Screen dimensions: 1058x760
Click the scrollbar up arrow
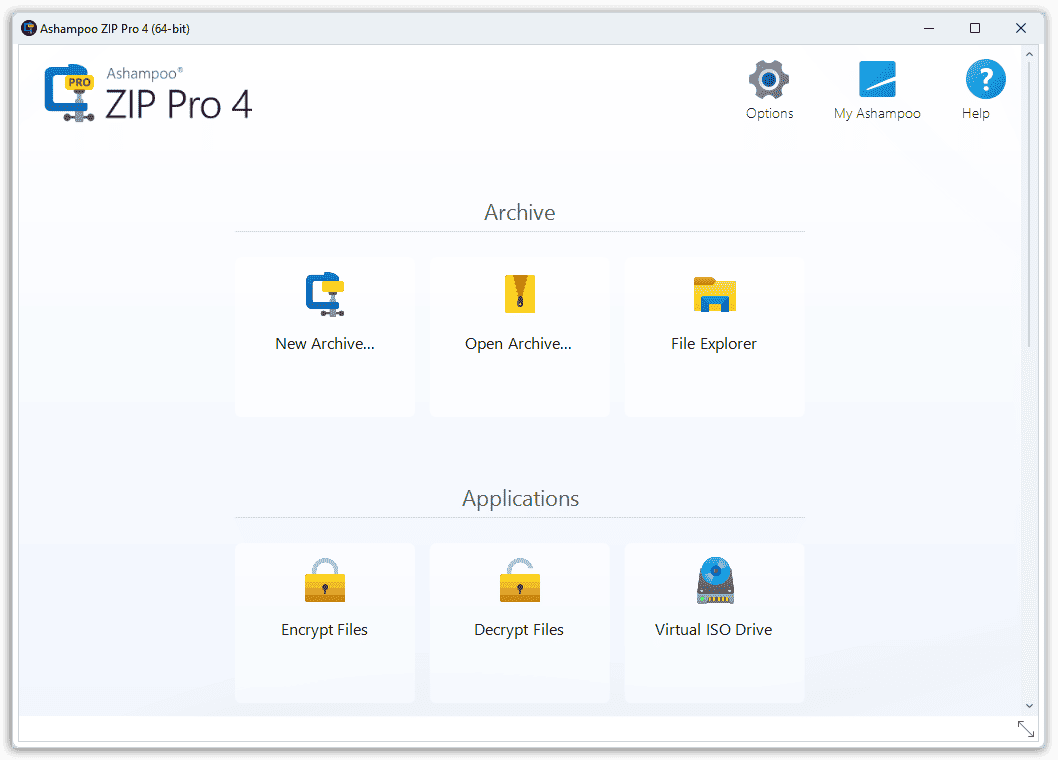click(x=1029, y=54)
